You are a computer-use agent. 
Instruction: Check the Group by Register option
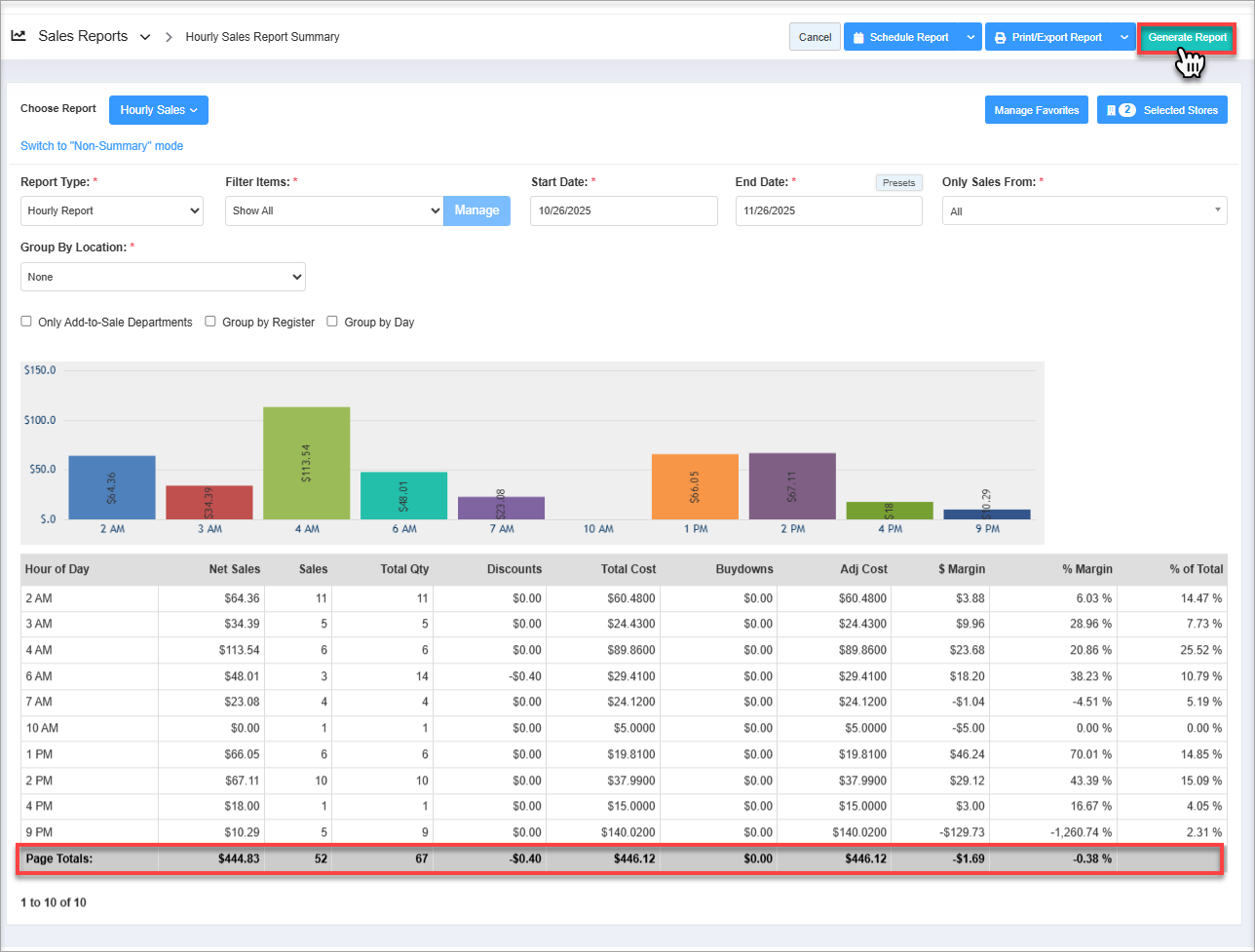[x=210, y=322]
